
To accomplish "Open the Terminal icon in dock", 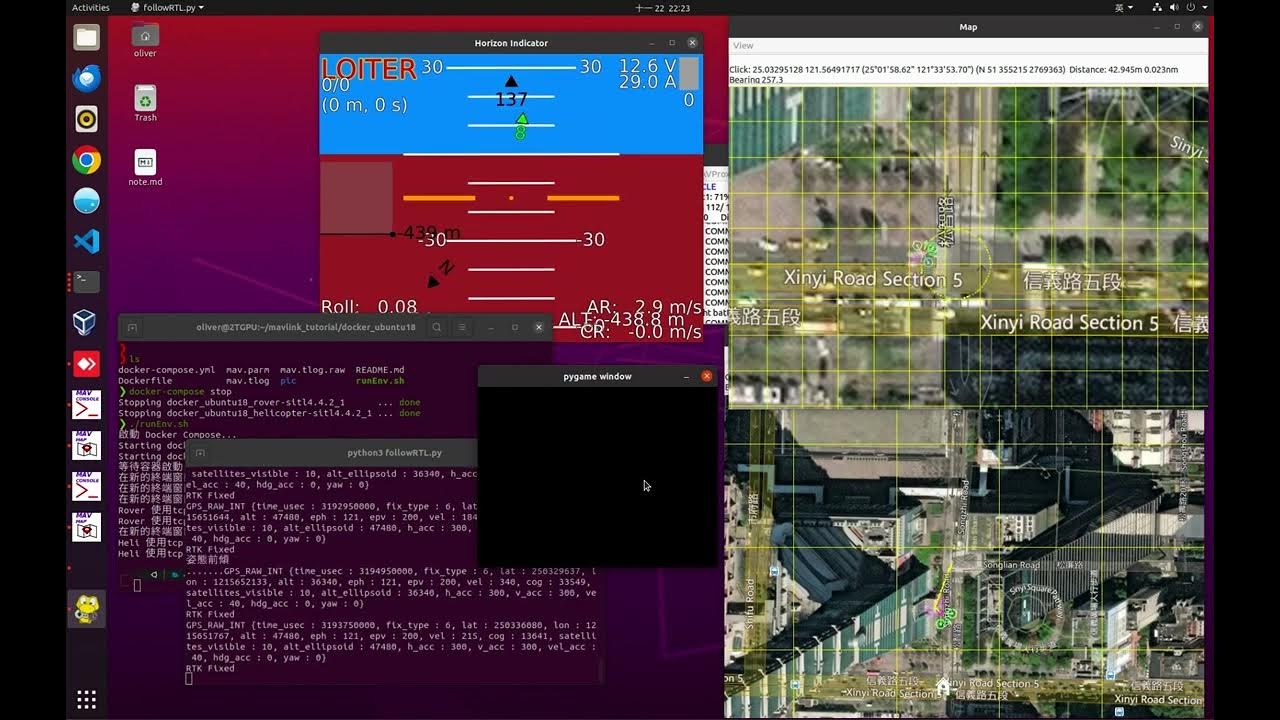I will click(x=86, y=282).
